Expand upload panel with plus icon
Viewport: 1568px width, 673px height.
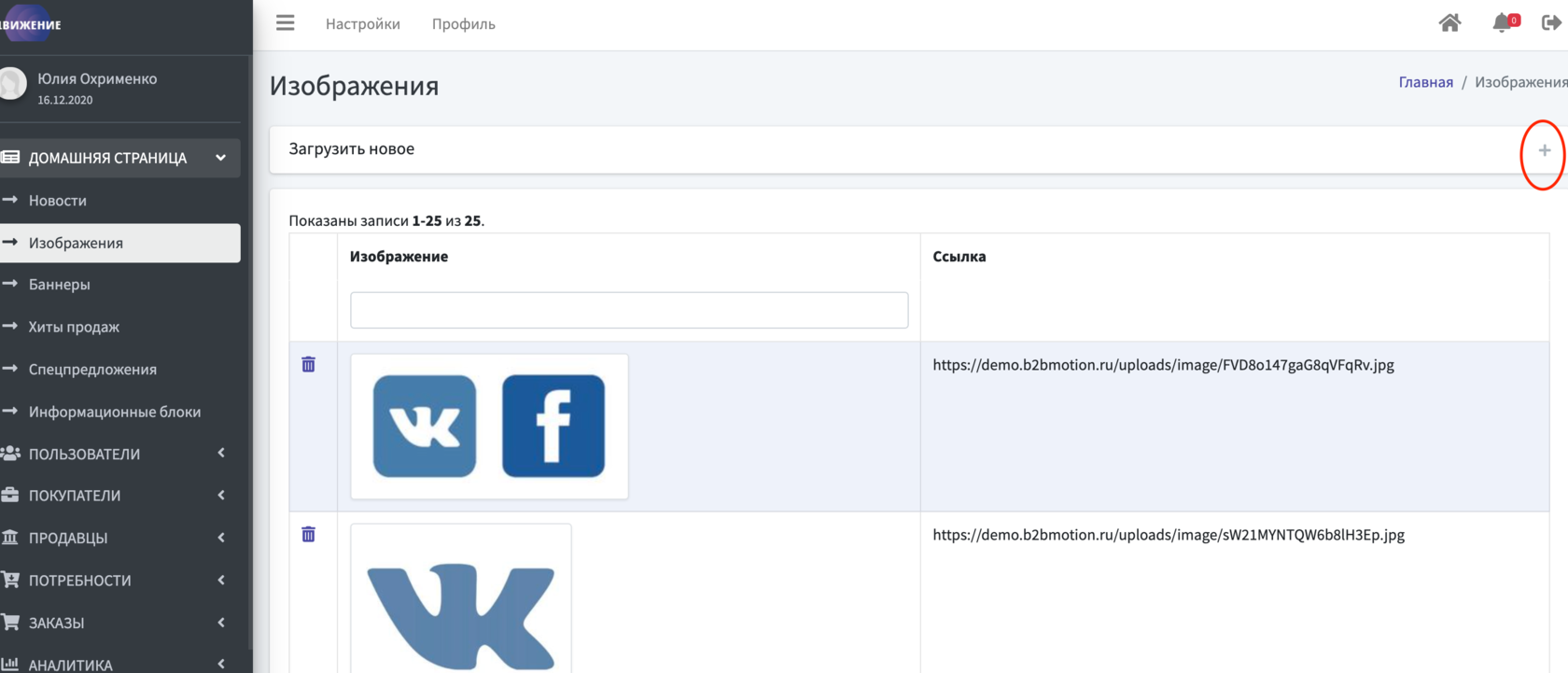(1545, 150)
